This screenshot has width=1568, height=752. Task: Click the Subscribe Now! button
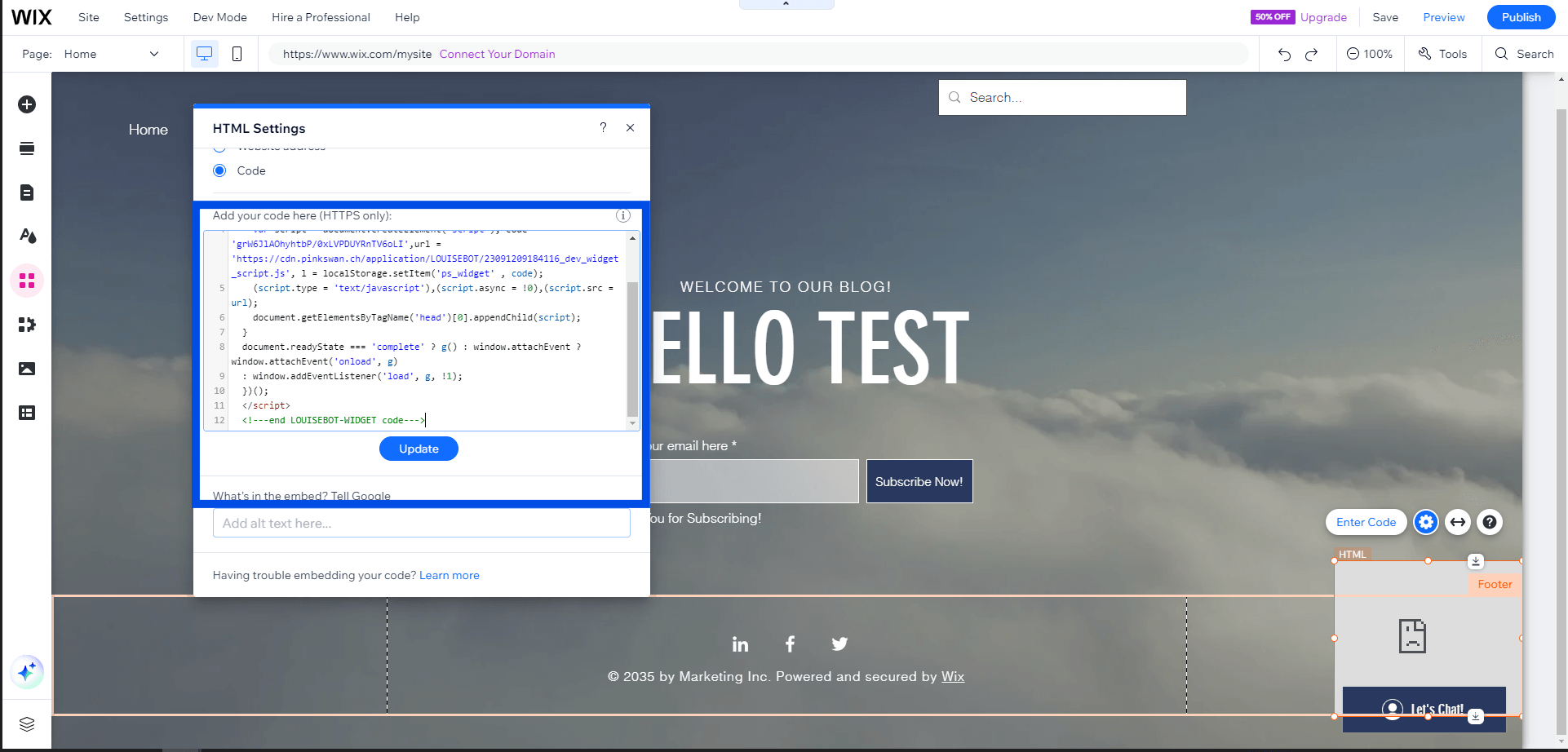(919, 481)
